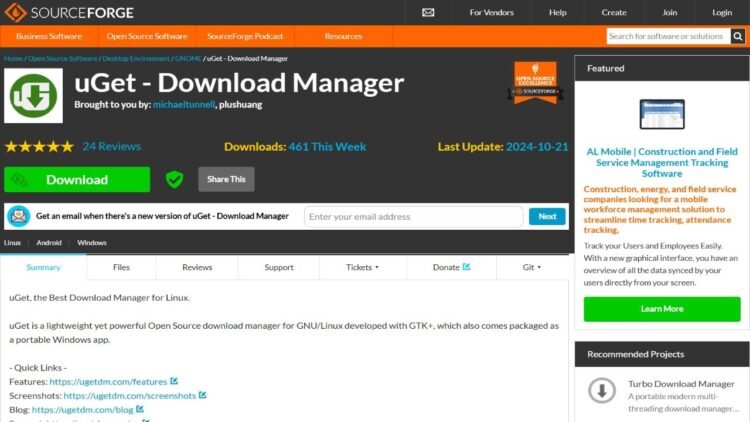
Task: Click the email address input field
Action: click(414, 216)
